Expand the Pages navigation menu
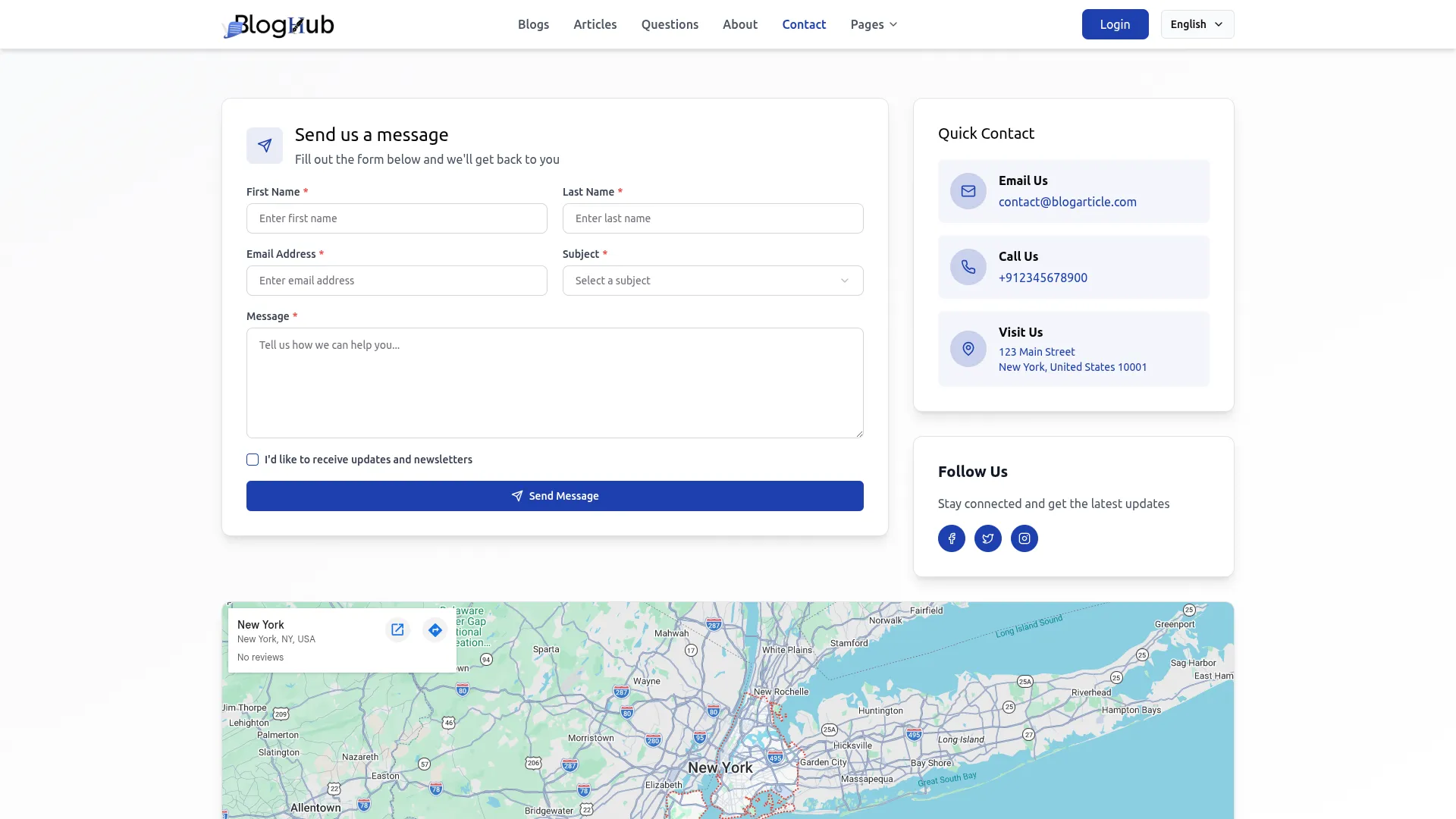This screenshot has height=819, width=1456. point(874,24)
